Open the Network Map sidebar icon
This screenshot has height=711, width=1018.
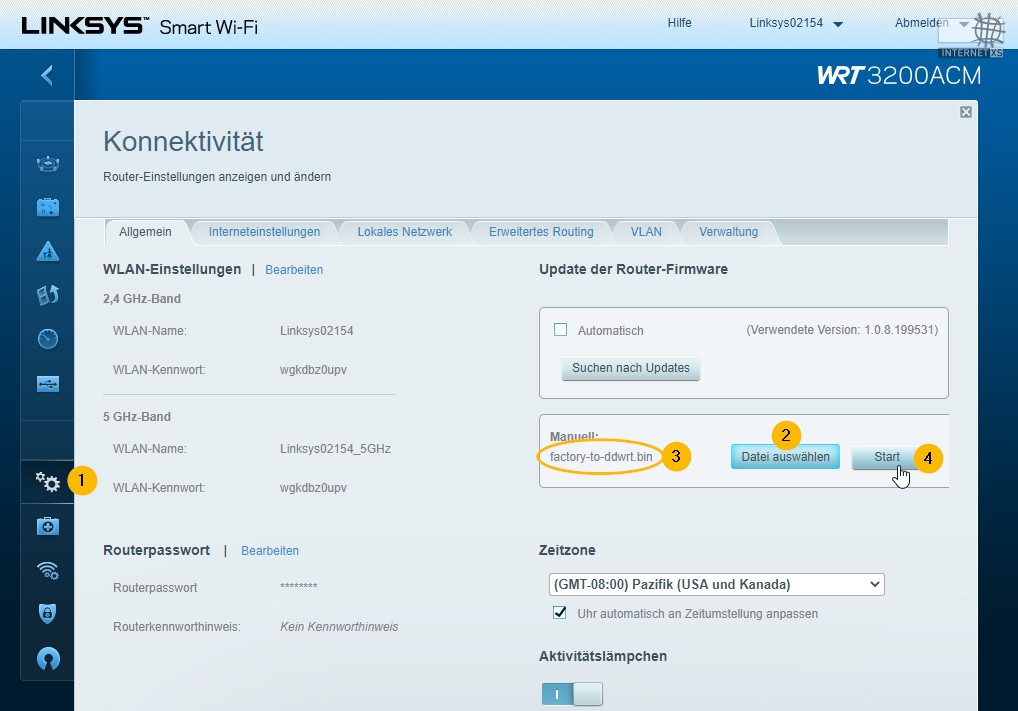coord(48,164)
